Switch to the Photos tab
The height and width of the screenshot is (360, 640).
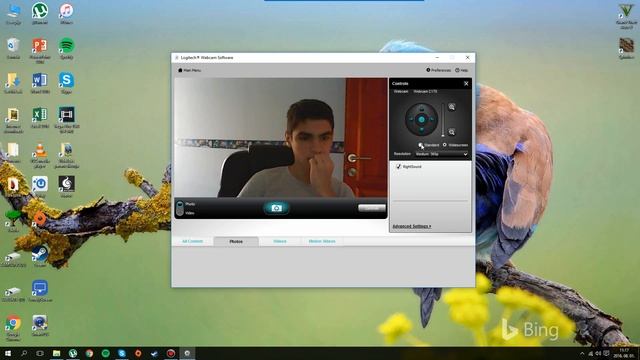[x=236, y=242]
